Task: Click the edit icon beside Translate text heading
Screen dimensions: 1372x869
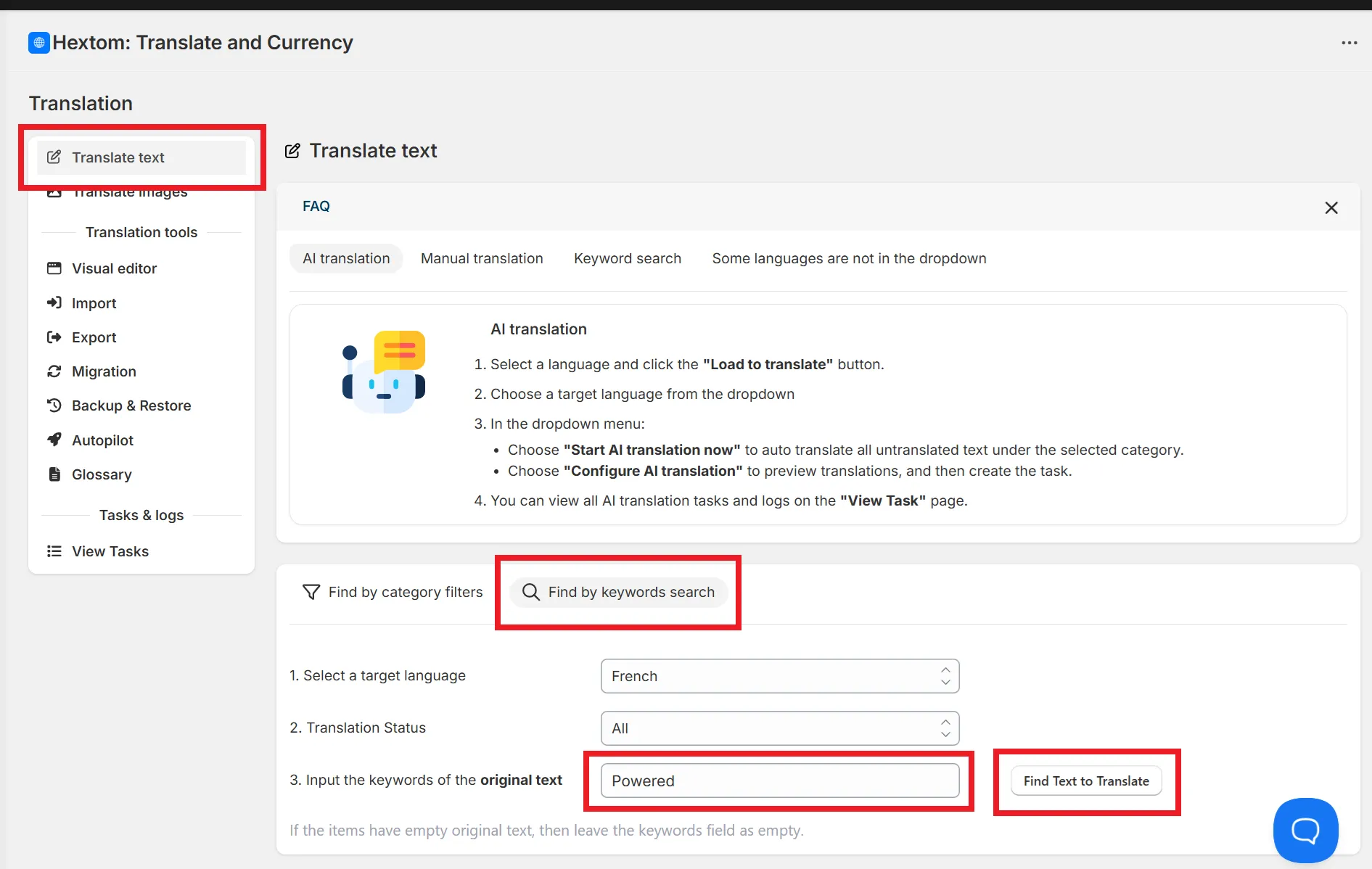Action: click(x=292, y=151)
